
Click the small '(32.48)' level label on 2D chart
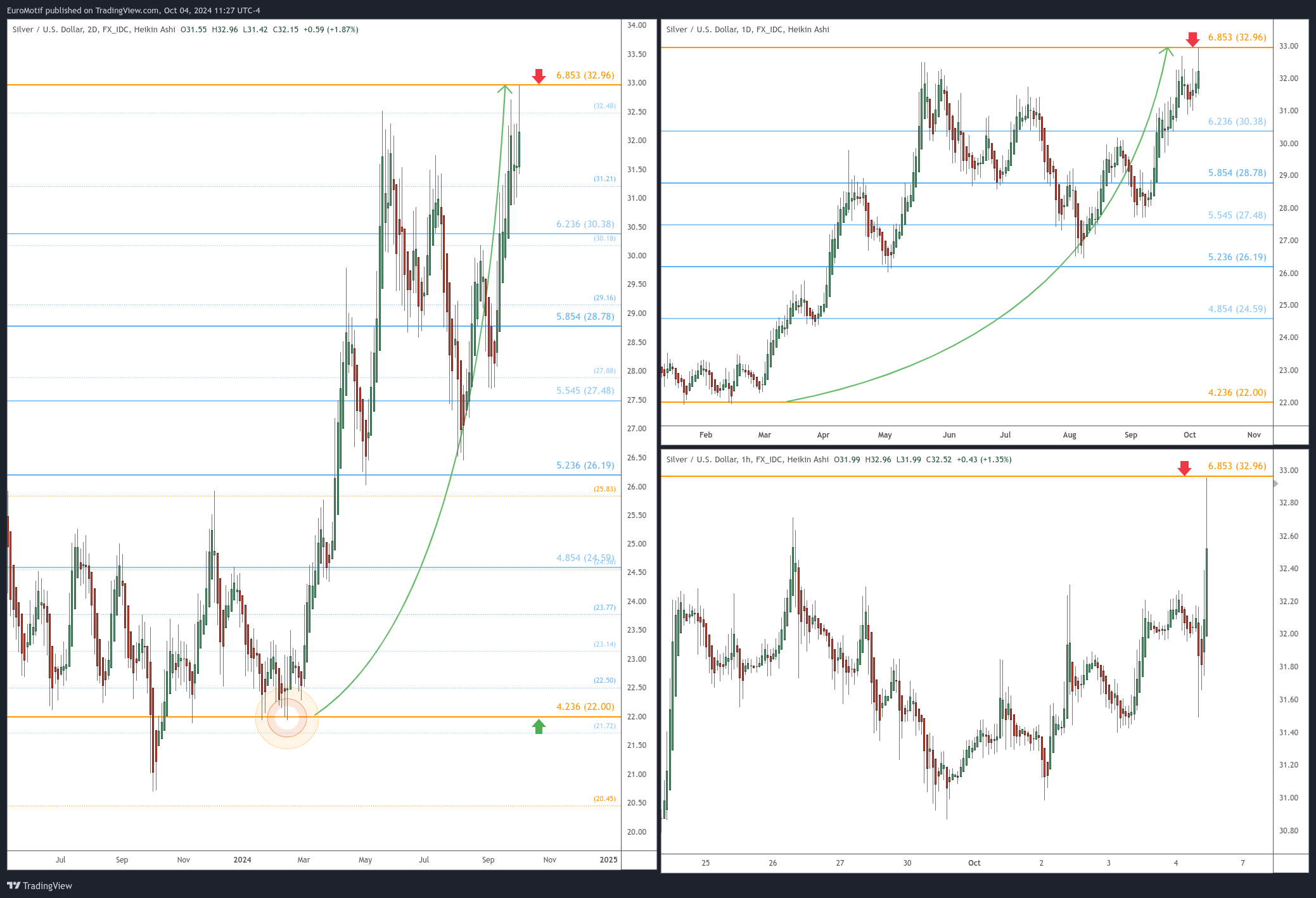(x=604, y=106)
